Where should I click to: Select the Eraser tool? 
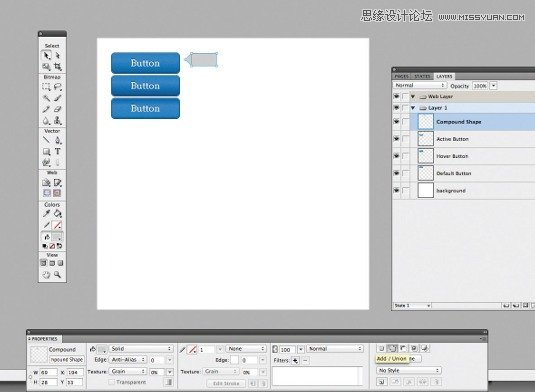point(58,109)
